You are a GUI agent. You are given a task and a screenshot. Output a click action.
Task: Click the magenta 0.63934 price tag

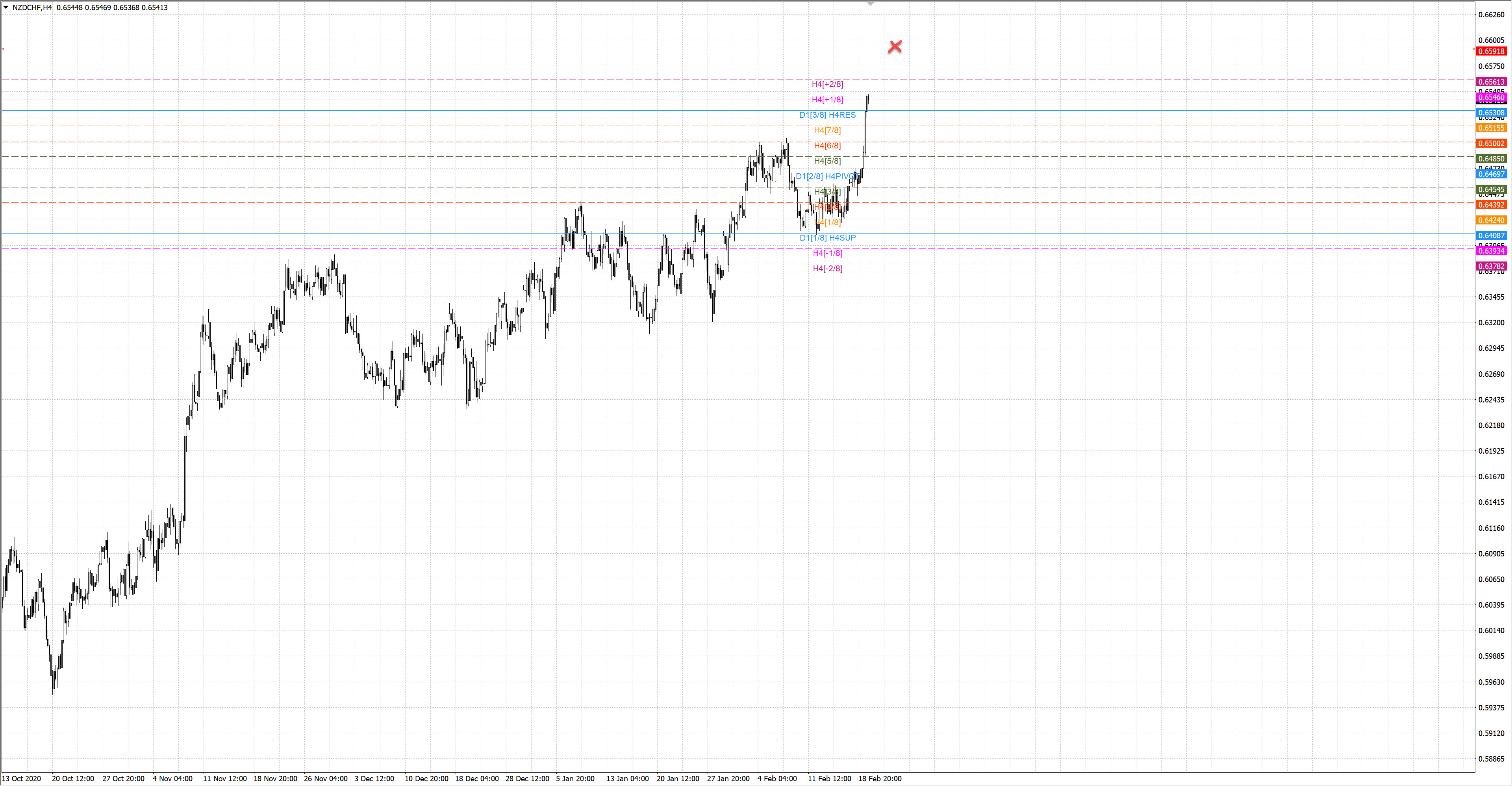click(x=1491, y=251)
